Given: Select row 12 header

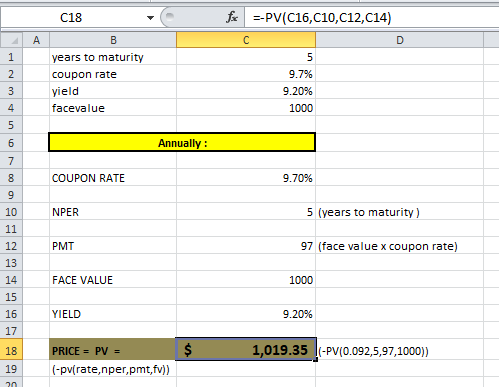Looking at the screenshot, I should click(11, 246).
